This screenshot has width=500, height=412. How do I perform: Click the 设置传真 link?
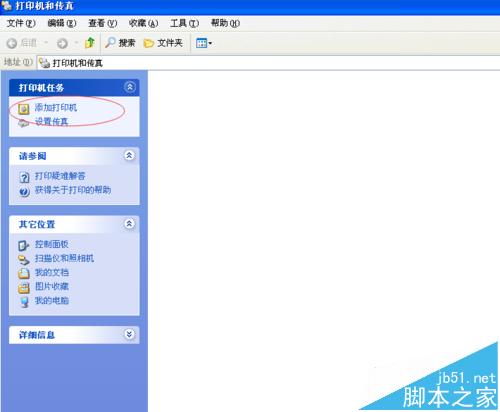(x=52, y=122)
